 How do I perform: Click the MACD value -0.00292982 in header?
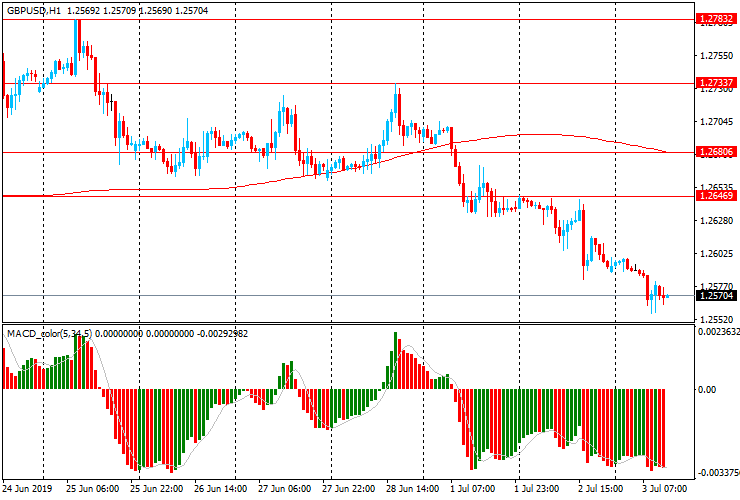coord(222,334)
